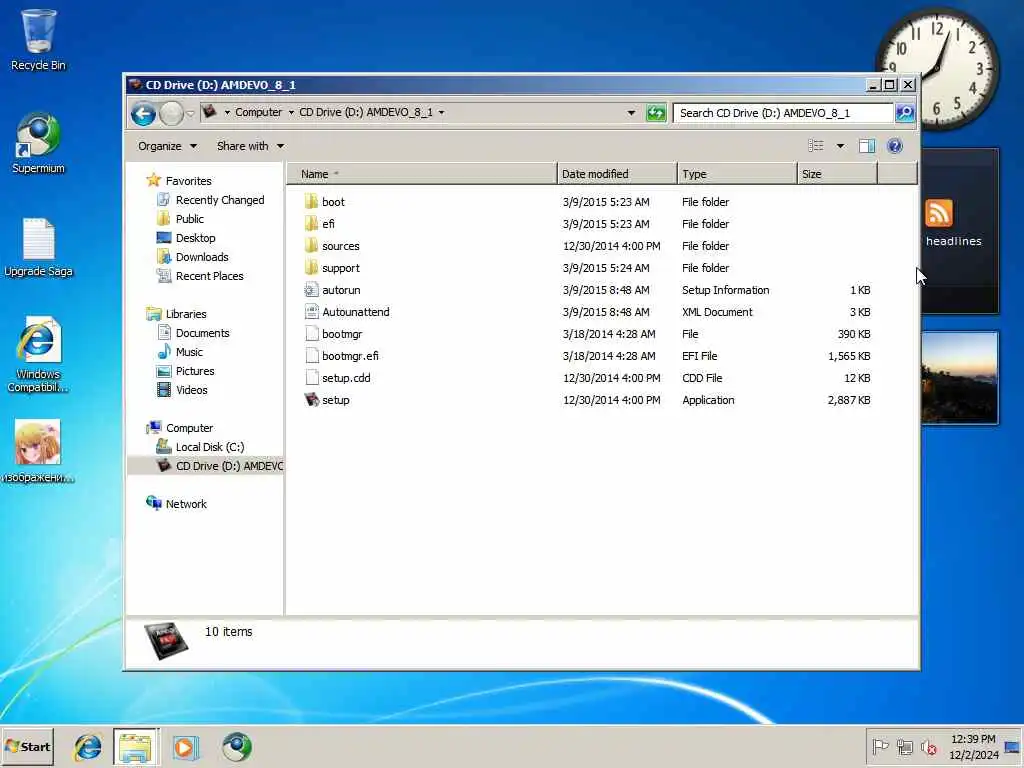Click the Search CD Drive input field

(x=783, y=113)
